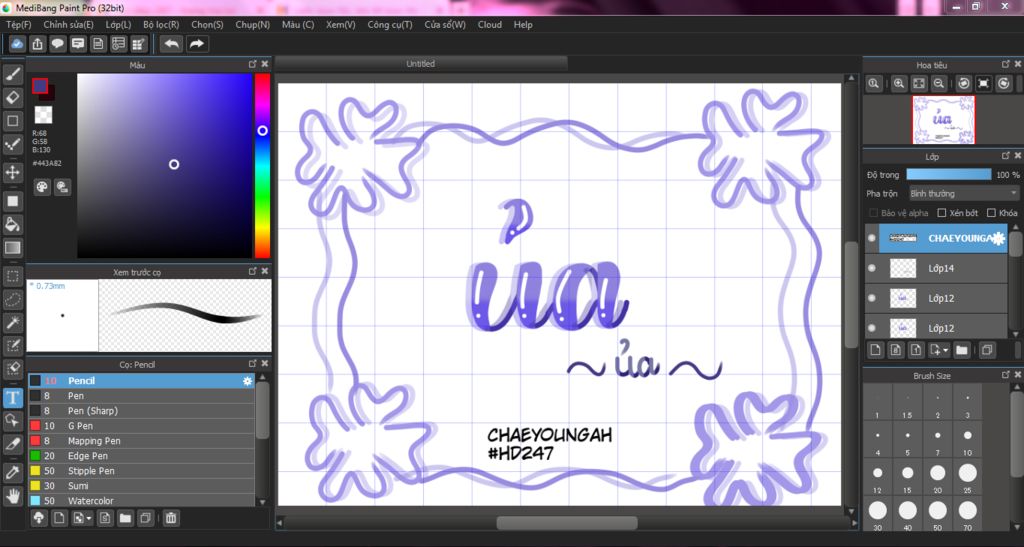Select the Lasso tool
The image size is (1024, 547).
tap(12, 299)
